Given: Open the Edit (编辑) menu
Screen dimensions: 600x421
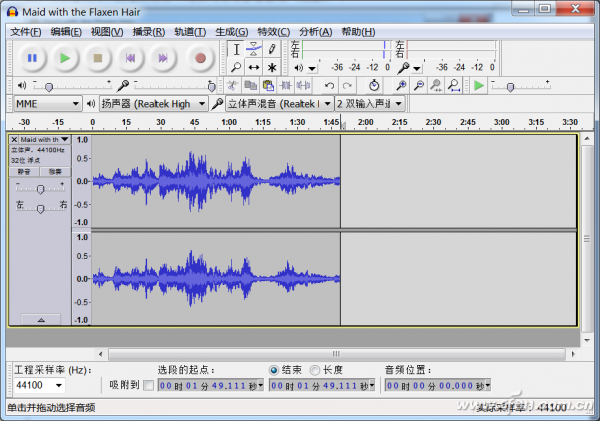Looking at the screenshot, I should click(66, 32).
